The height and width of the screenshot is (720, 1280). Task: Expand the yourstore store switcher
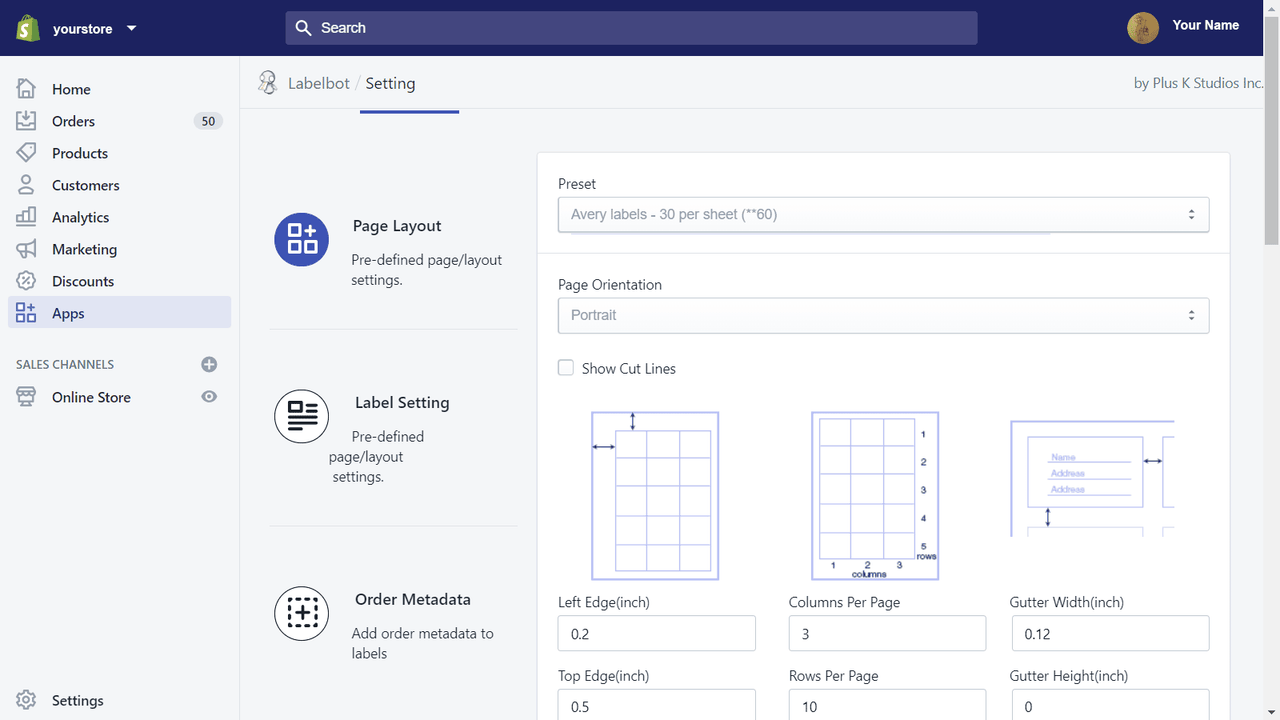pos(131,28)
